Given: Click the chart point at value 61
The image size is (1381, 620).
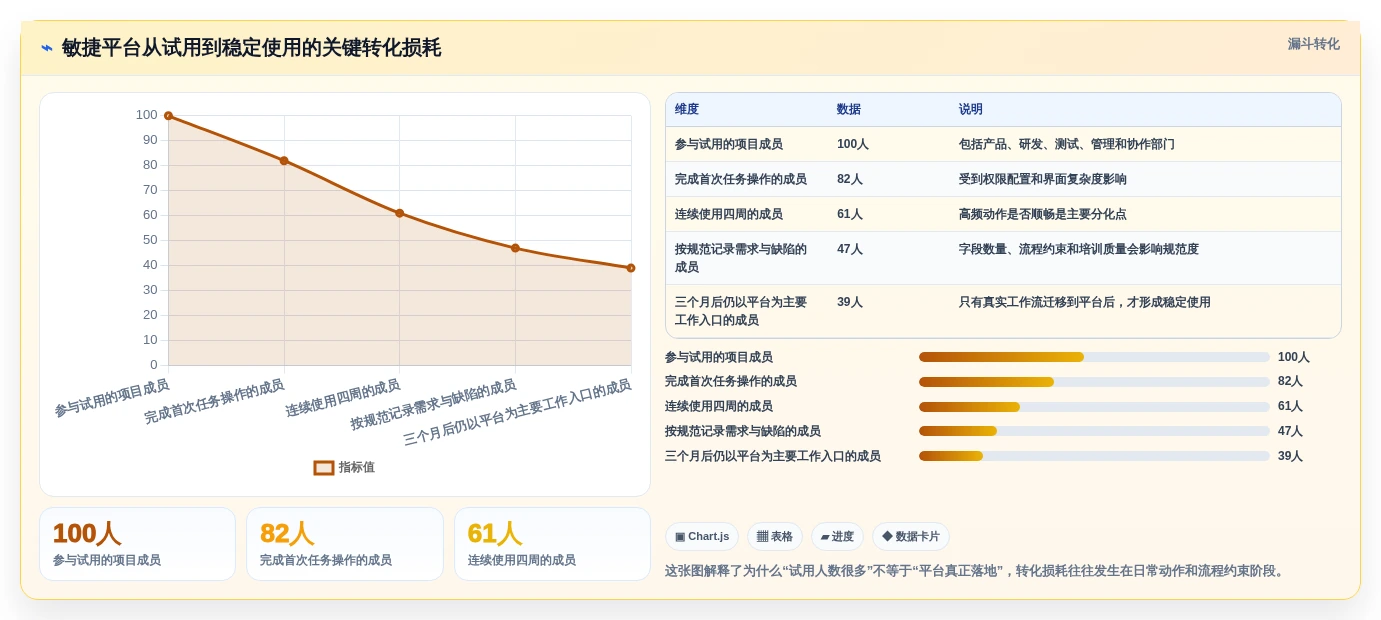Looking at the screenshot, I should coord(400,213).
